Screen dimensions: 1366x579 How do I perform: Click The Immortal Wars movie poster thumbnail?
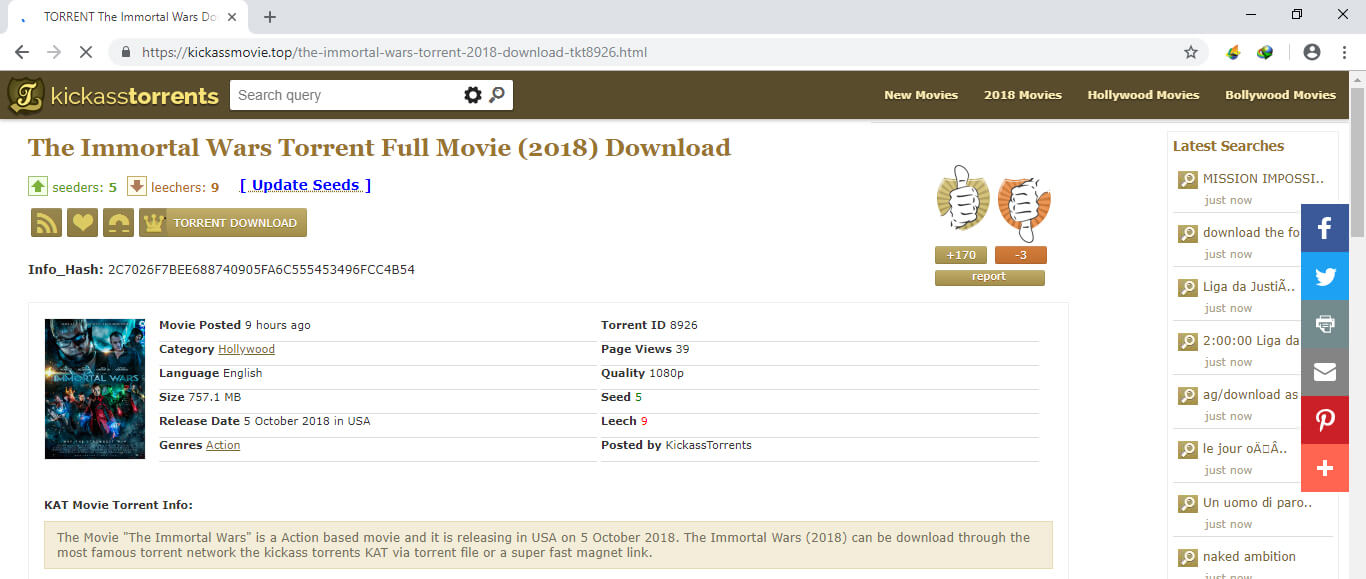coord(95,388)
